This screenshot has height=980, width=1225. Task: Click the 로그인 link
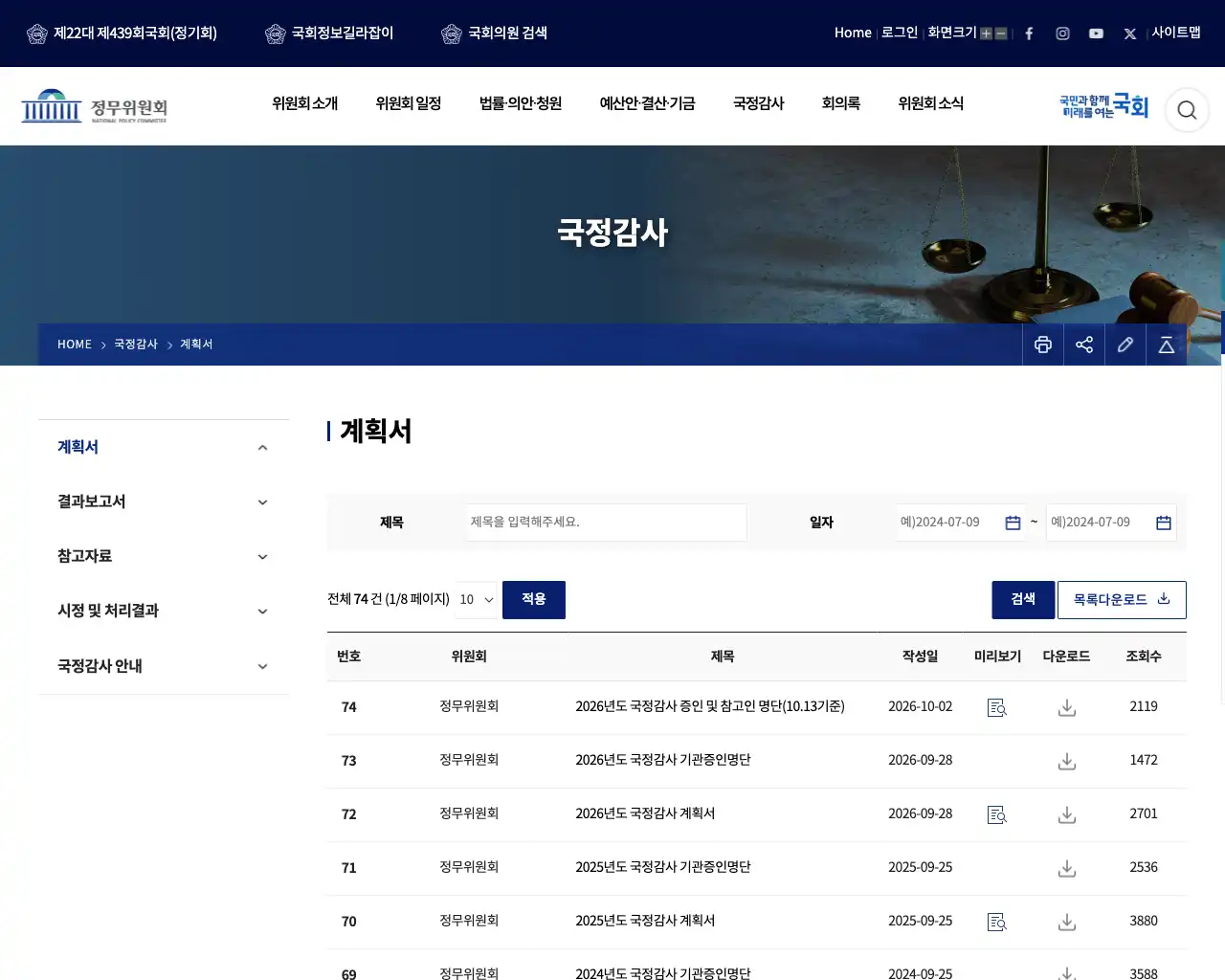(x=900, y=33)
